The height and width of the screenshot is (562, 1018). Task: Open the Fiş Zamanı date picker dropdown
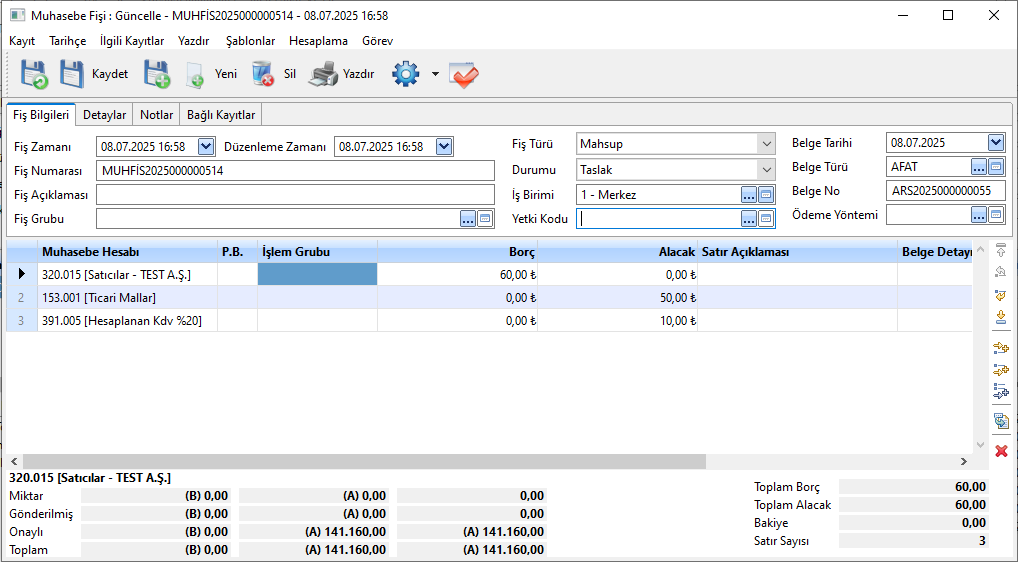pyautogui.click(x=206, y=147)
